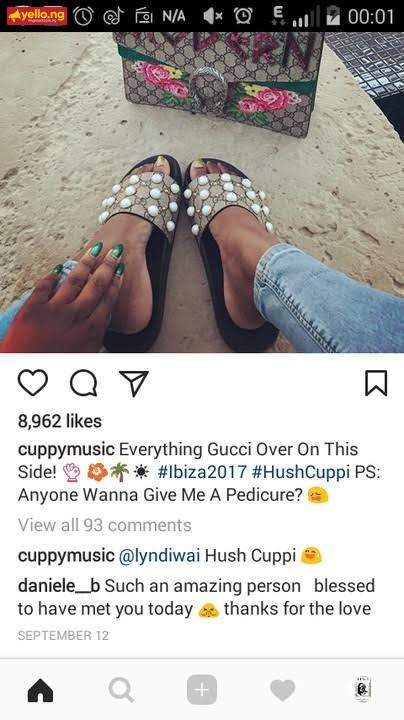Open cuppymusic profile from caption
The height and width of the screenshot is (720, 404).
tap(66, 449)
